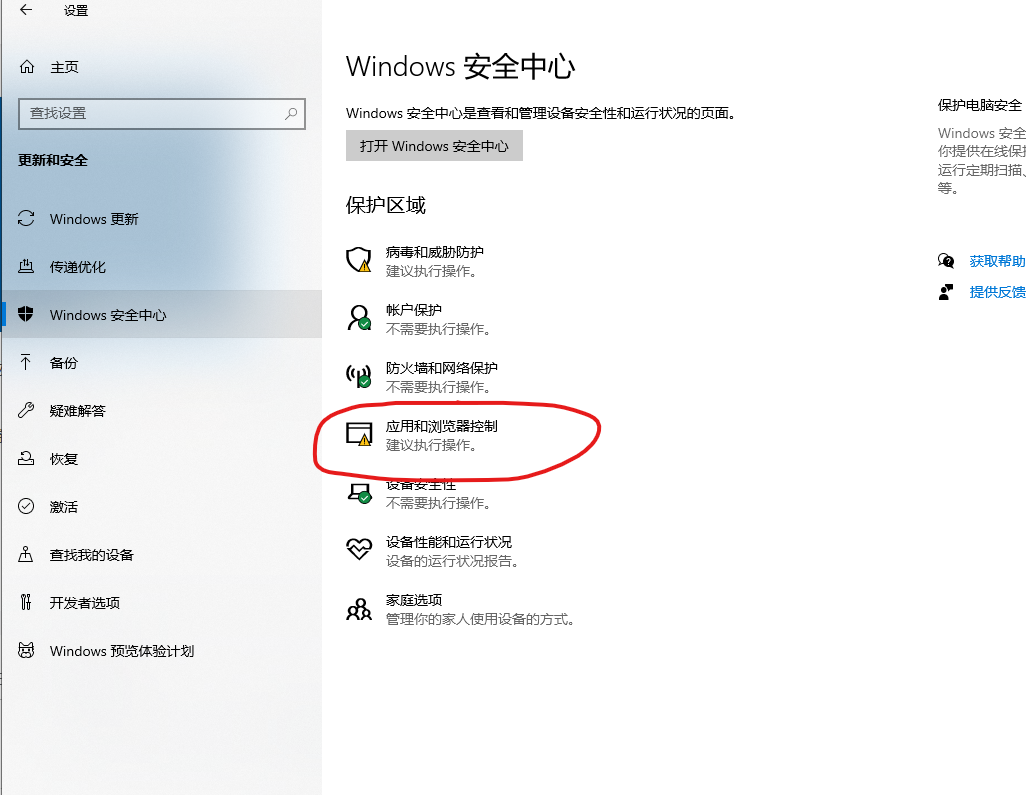Image resolution: width=1026 pixels, height=795 pixels.
Task: Open the 恢复 settings page
Action: (x=162, y=458)
